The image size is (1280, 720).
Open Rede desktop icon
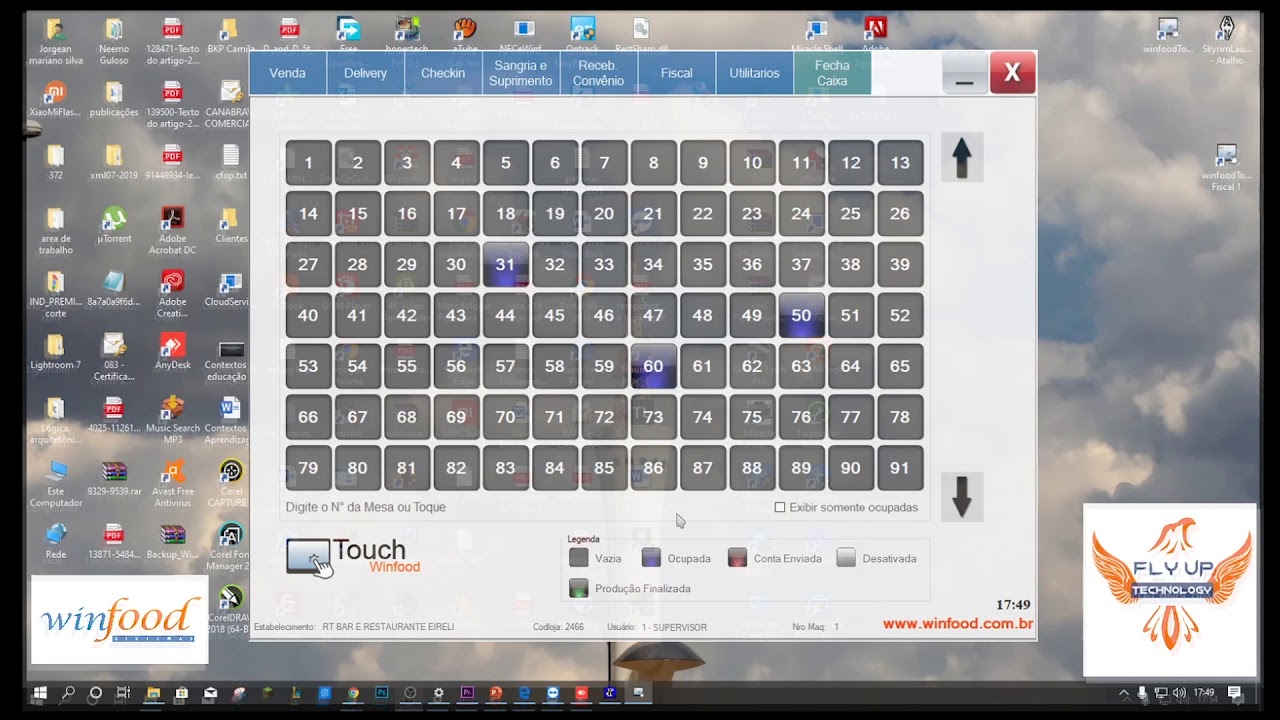(56, 541)
